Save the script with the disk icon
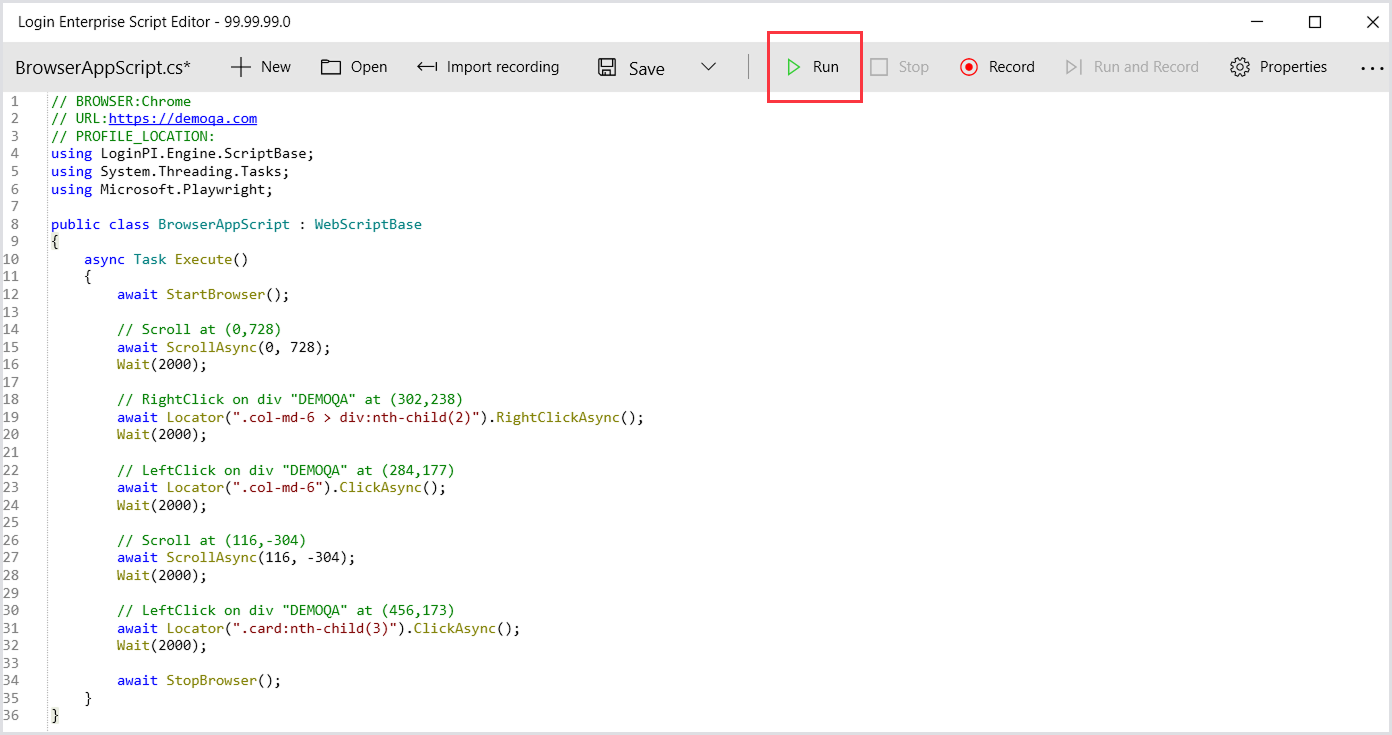 [607, 67]
